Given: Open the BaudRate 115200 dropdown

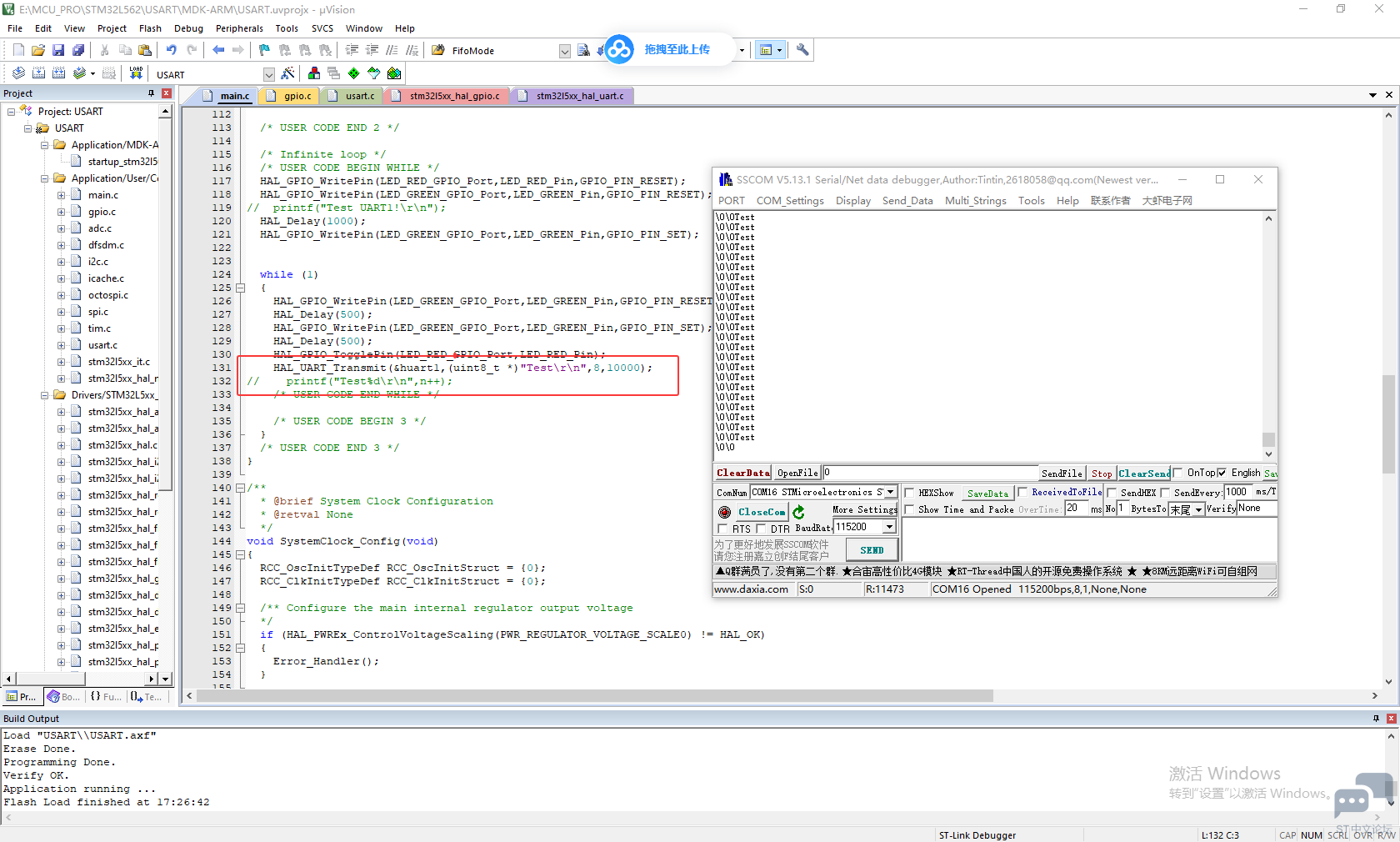Looking at the screenshot, I should pos(889,527).
